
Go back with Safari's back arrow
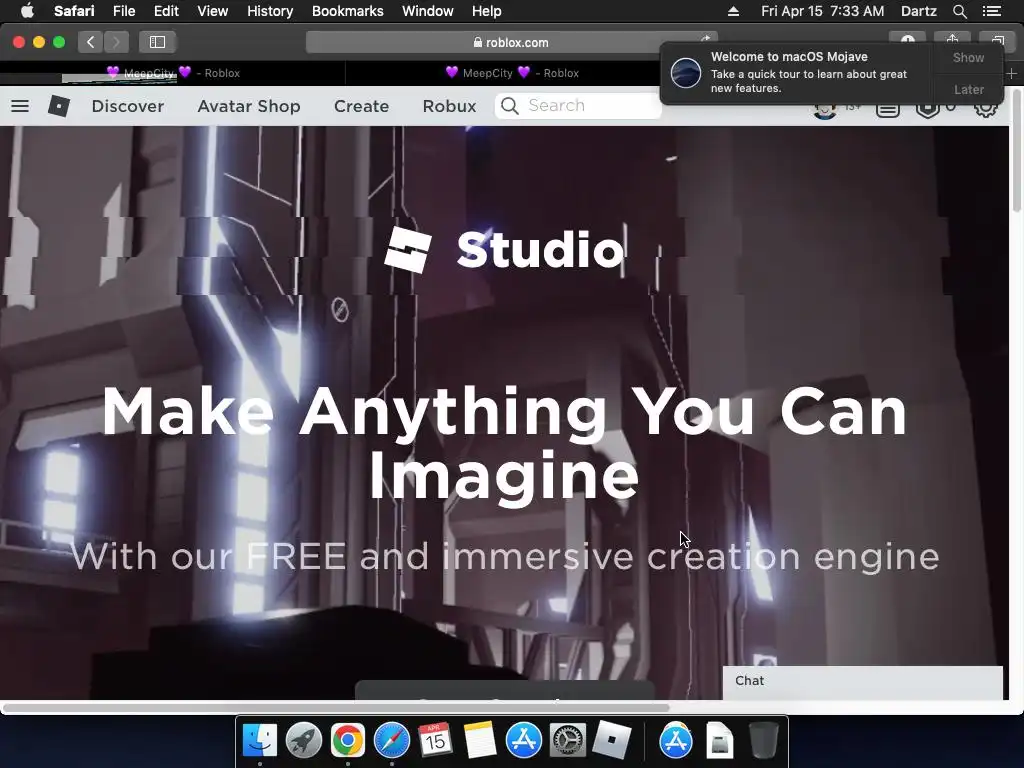[91, 42]
